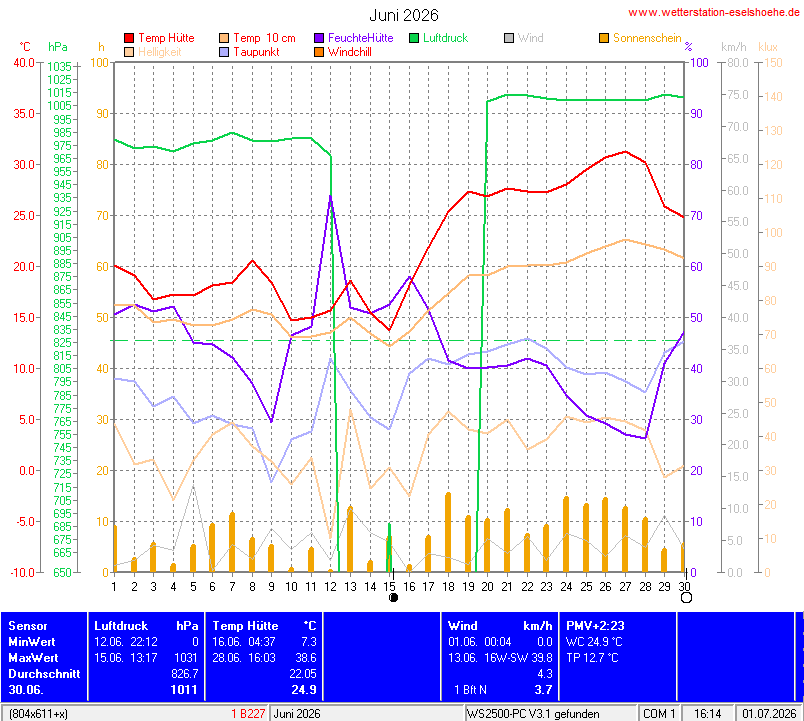The image size is (804, 721).
Task: Click the current temperature 24.9 value
Action: pos(304,690)
